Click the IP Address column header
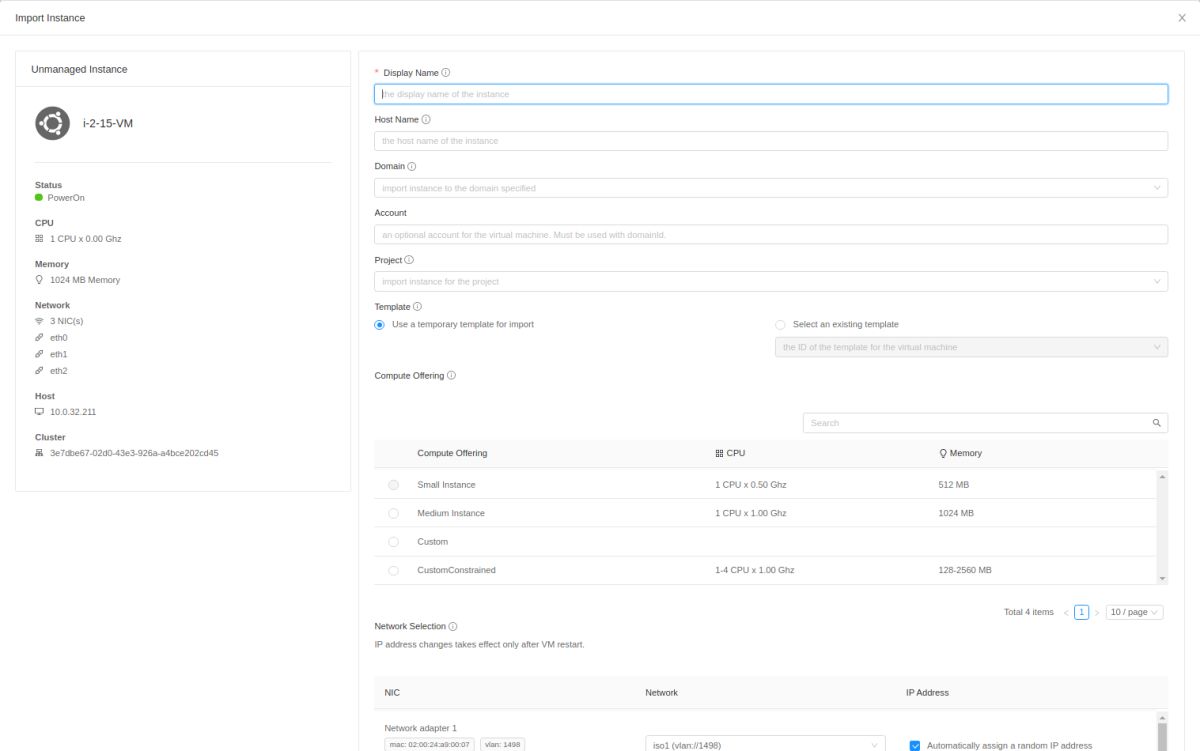 coord(926,693)
